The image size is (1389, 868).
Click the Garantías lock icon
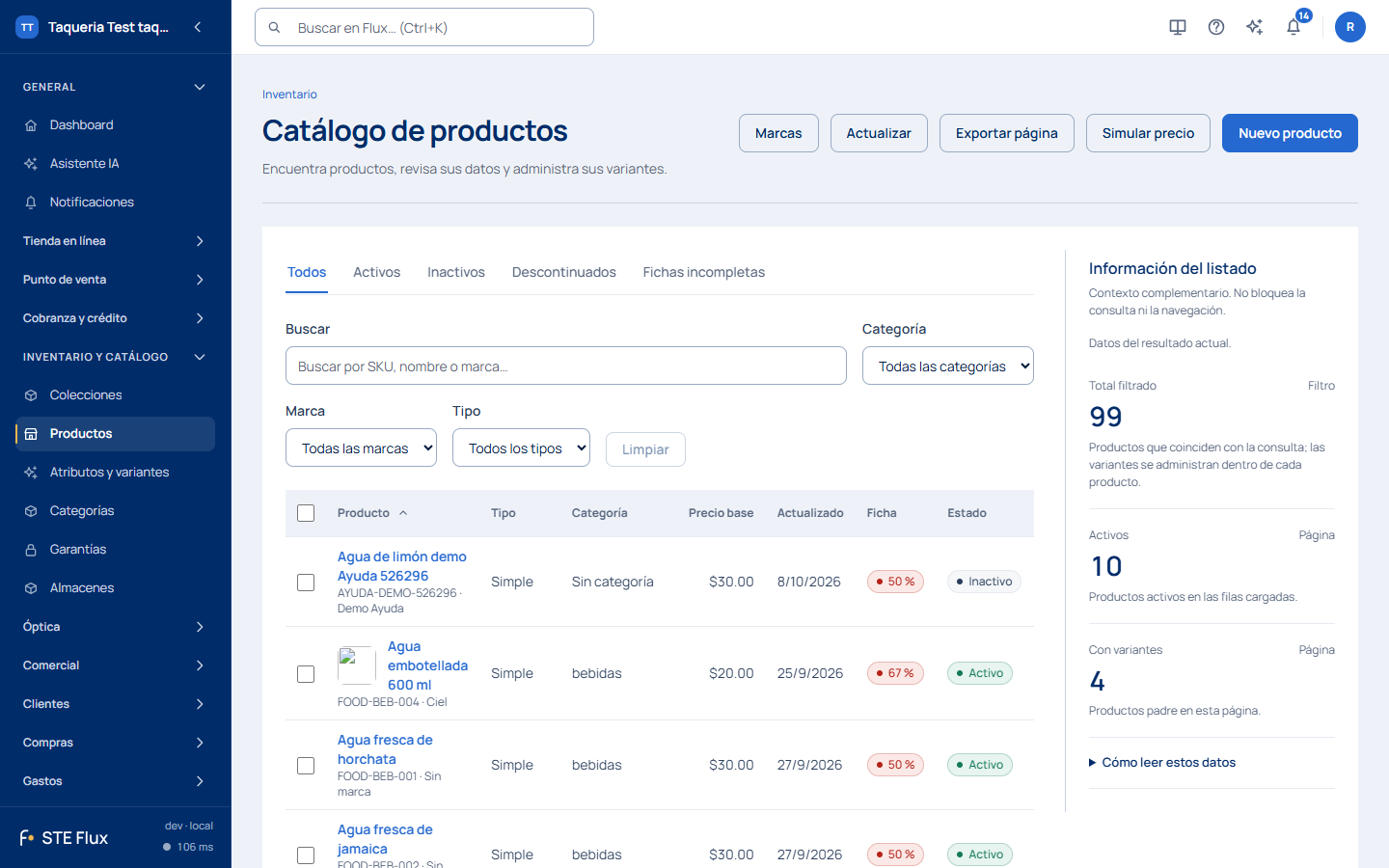click(31, 550)
